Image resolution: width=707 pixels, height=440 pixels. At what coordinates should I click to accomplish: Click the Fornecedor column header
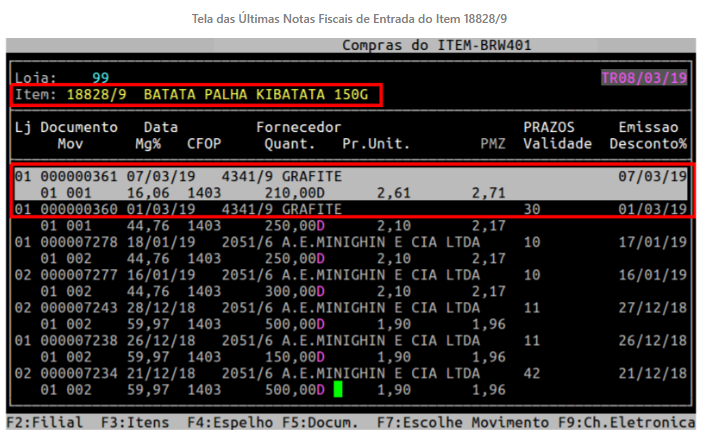pos(298,128)
